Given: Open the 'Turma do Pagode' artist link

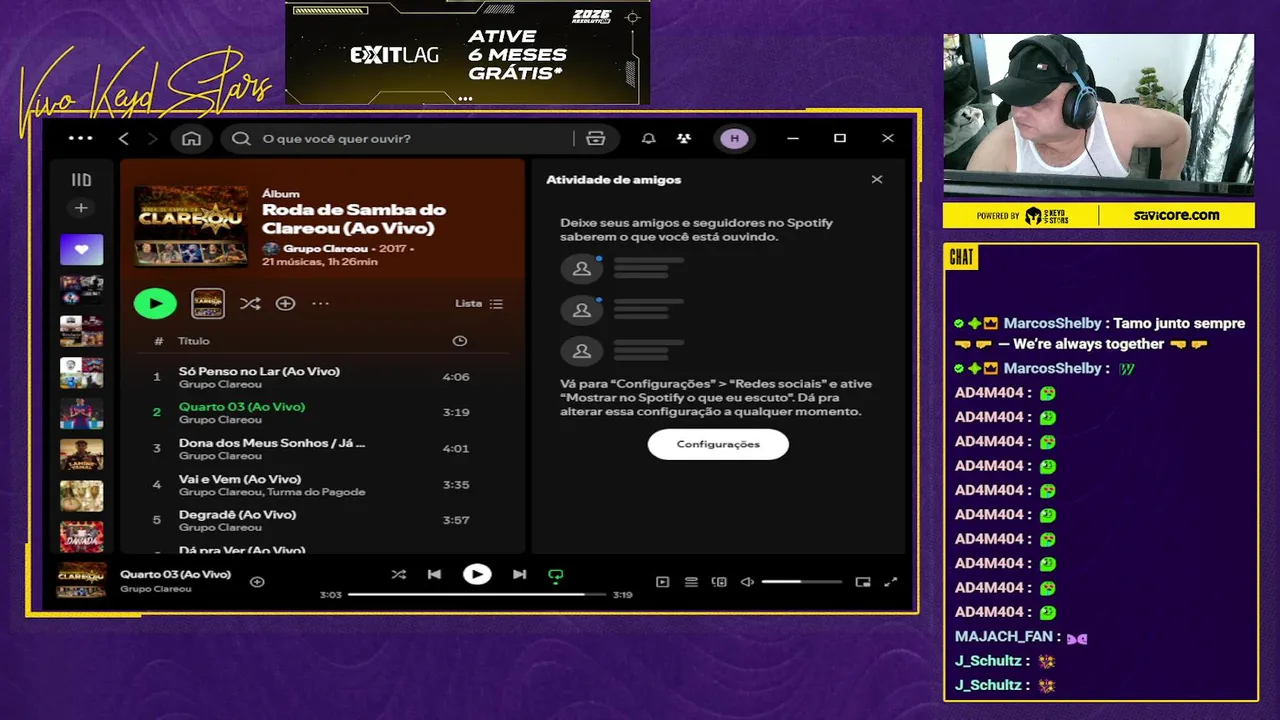Looking at the screenshot, I should (316, 492).
